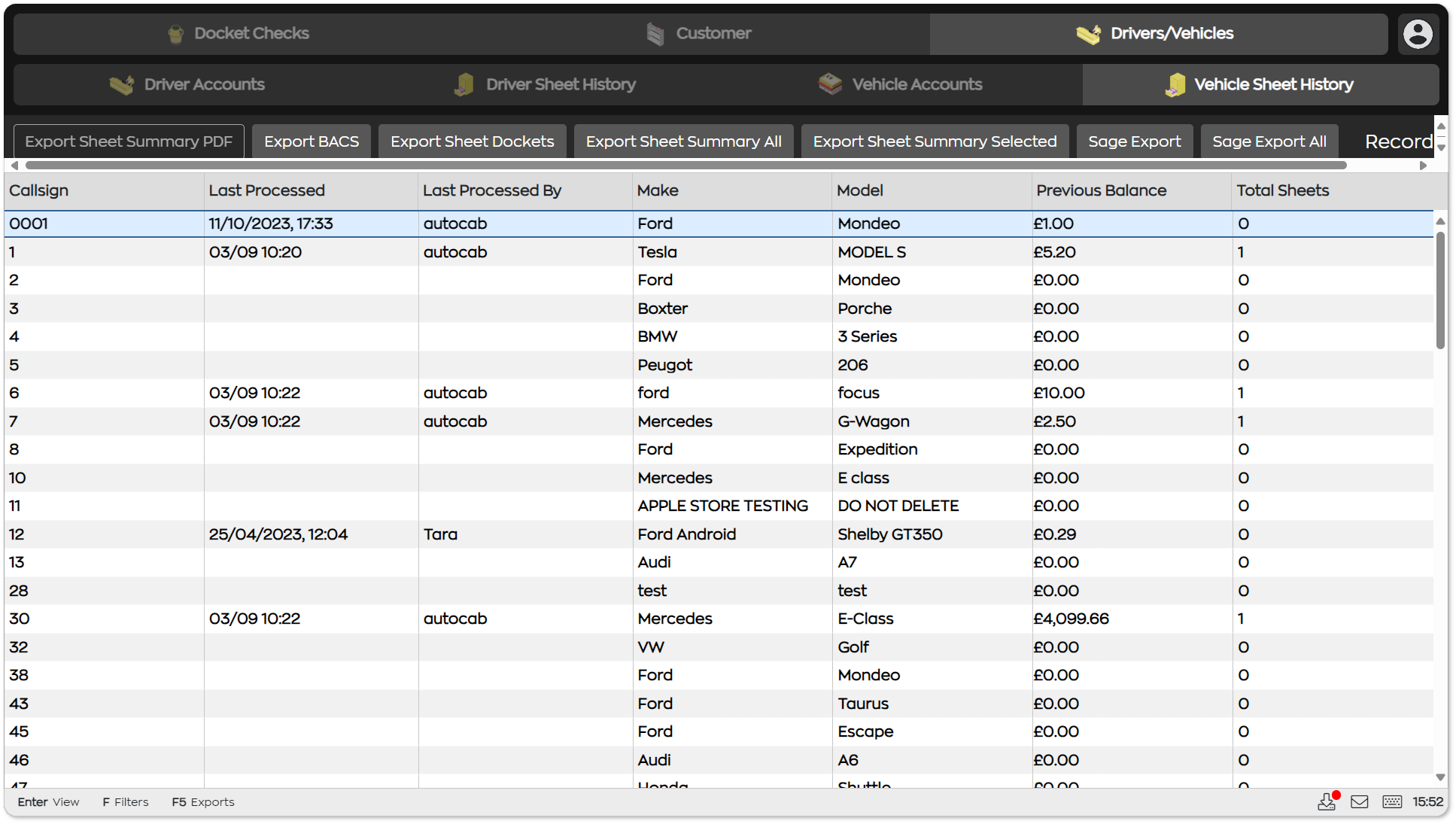The width and height of the screenshot is (1456, 824).
Task: Open Vehicle Sheet History tab
Action: pyautogui.click(x=1260, y=85)
